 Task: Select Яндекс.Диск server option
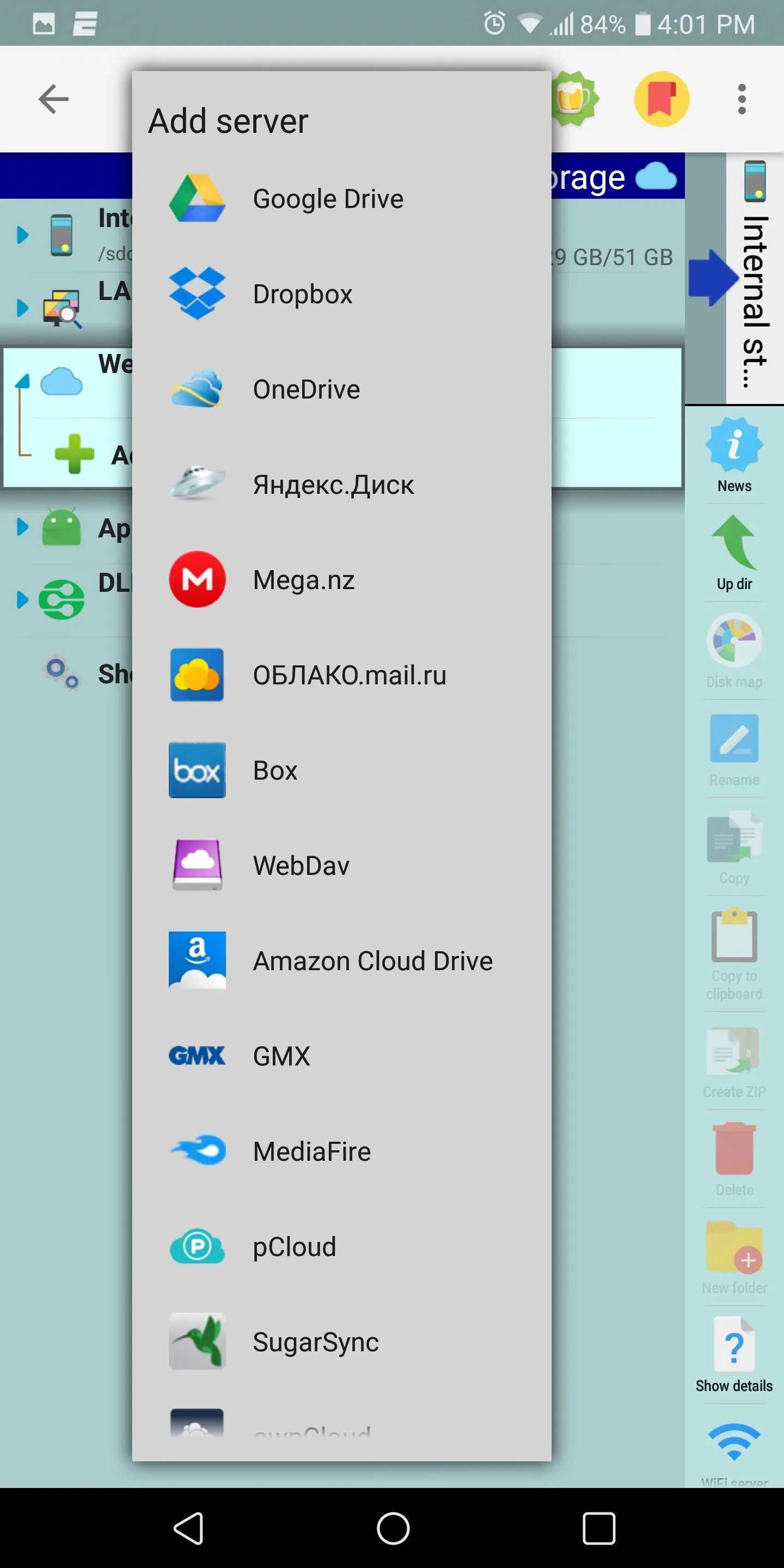(341, 485)
